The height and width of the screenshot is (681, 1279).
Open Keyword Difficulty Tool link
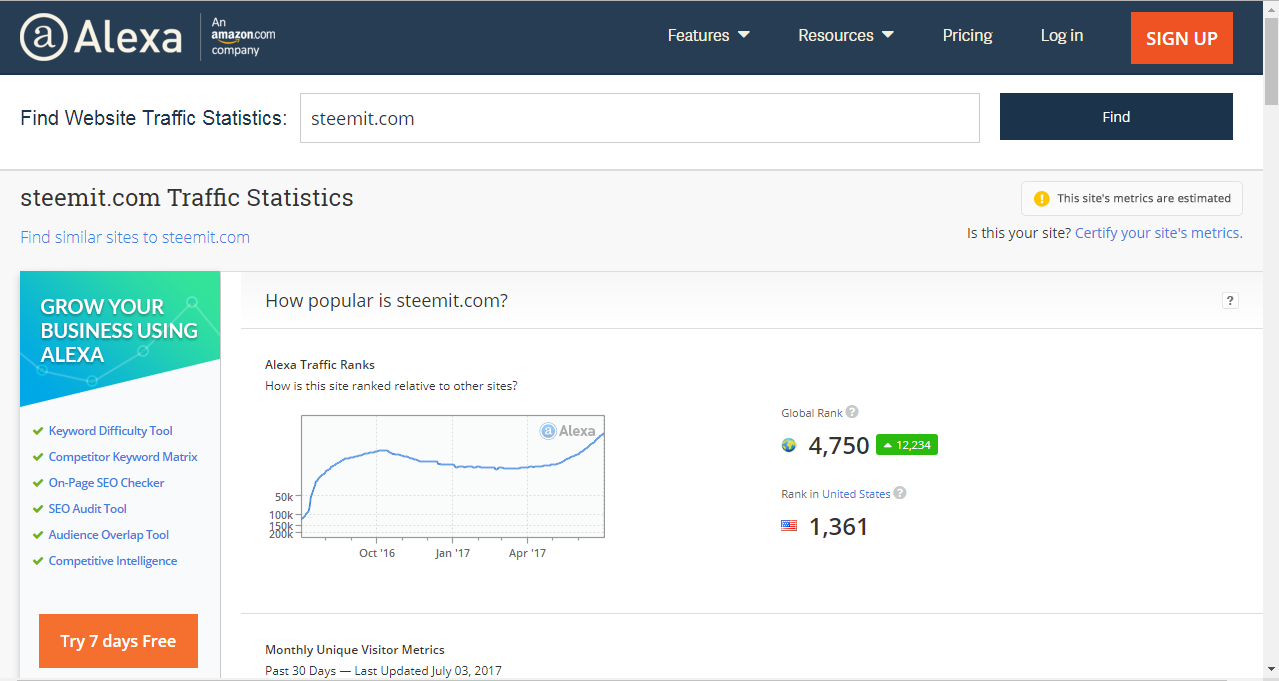(110, 431)
